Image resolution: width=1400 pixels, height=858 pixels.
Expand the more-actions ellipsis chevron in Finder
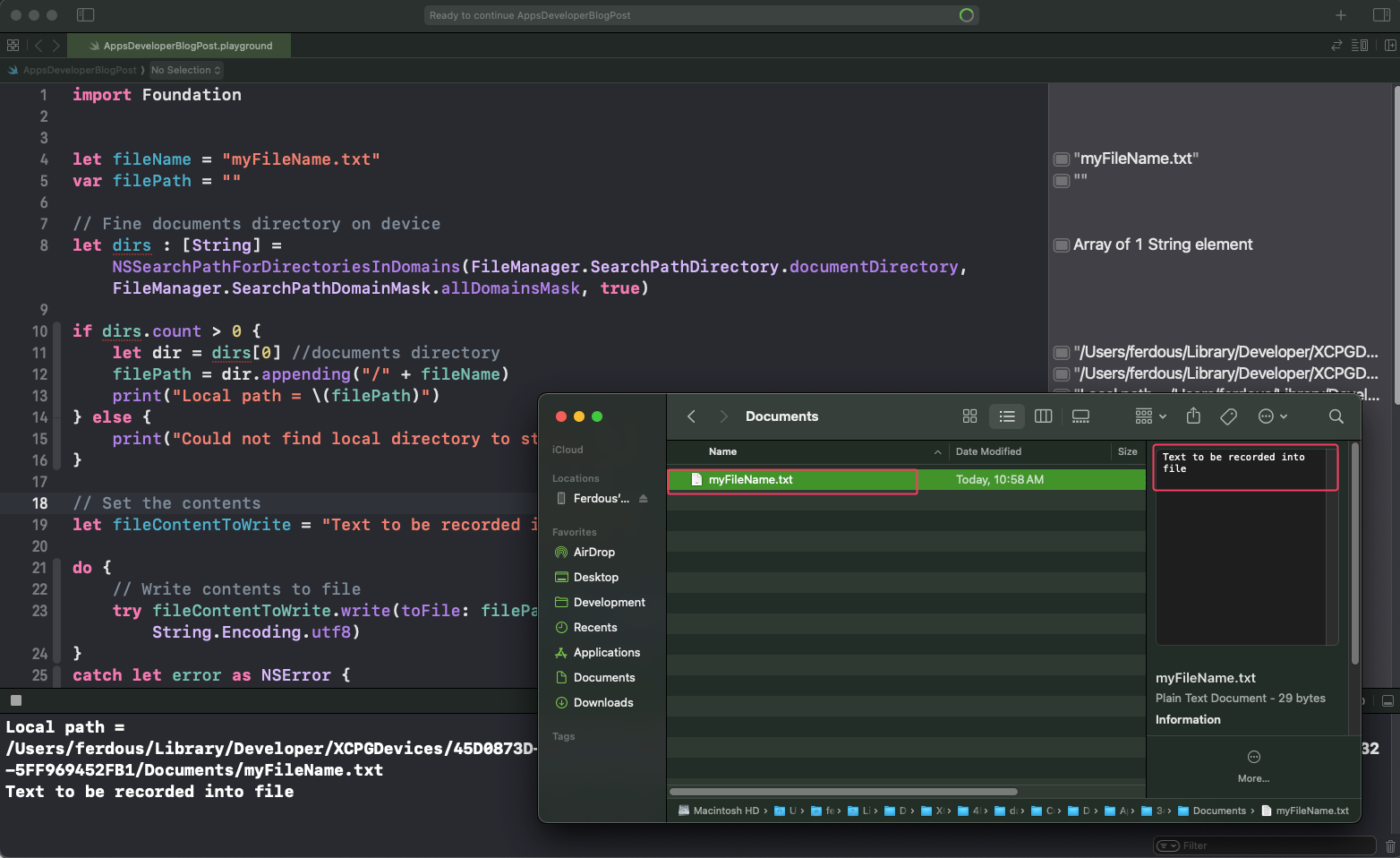[x=1273, y=416]
